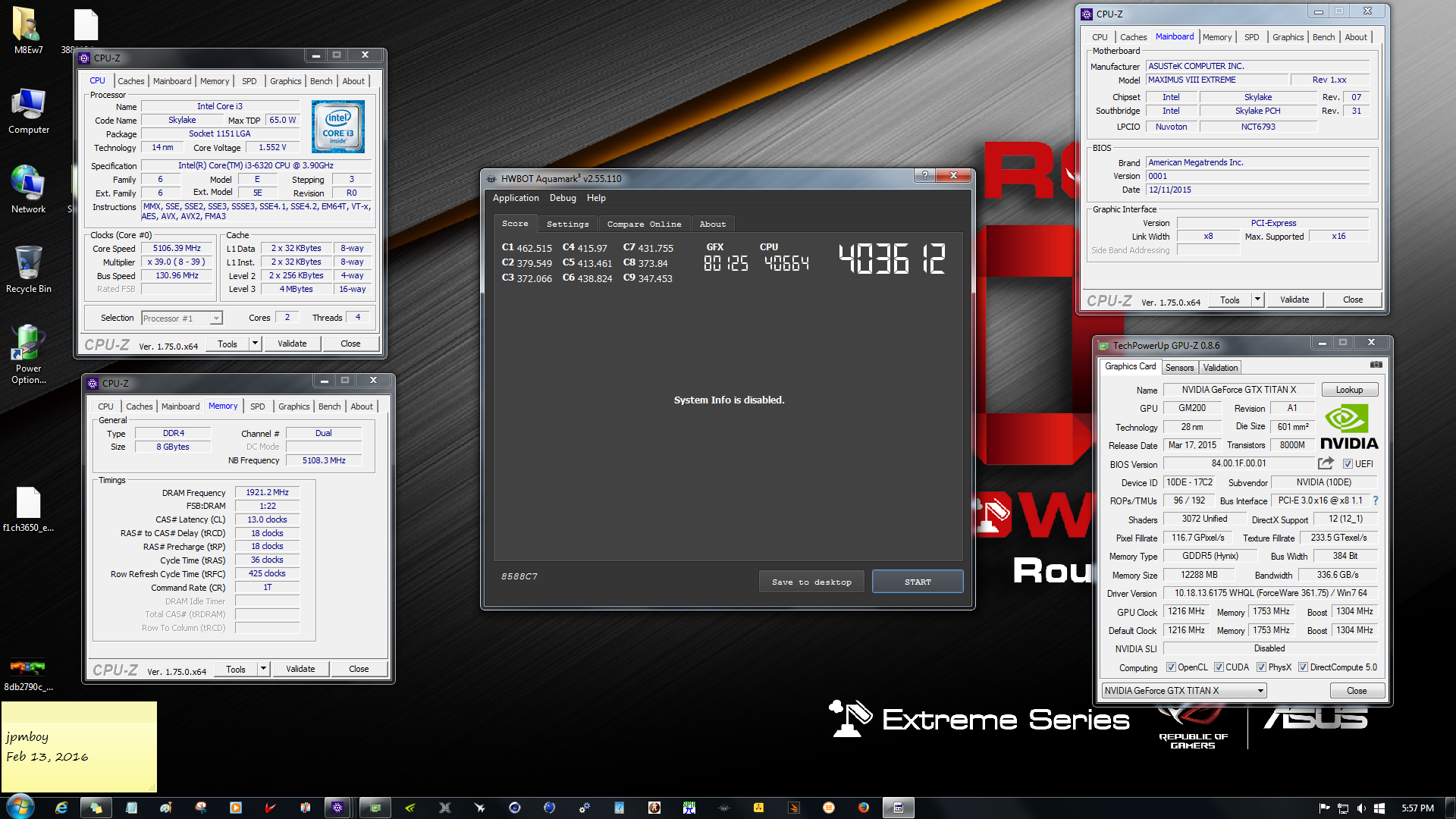Click the DRAM Frequency value 1921.2 MHz
The width and height of the screenshot is (1456, 819).
267,492
